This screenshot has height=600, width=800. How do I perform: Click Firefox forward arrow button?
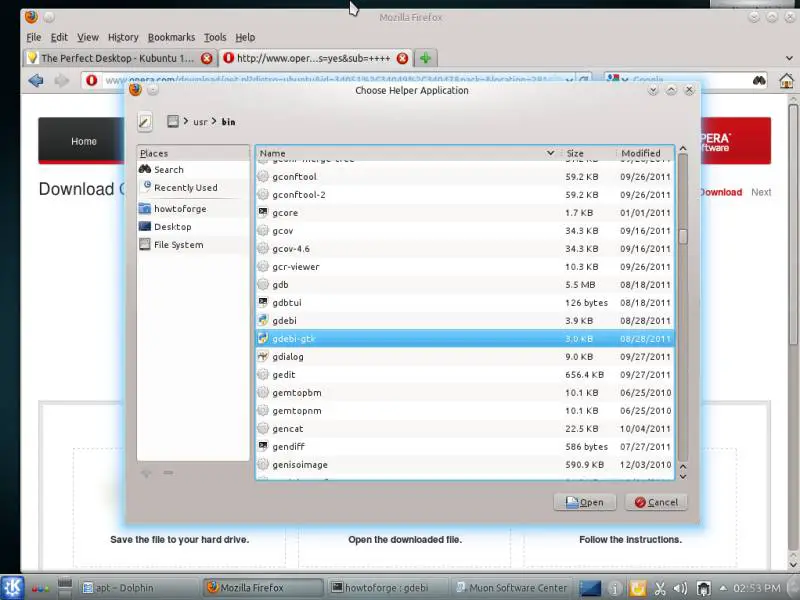point(62,81)
